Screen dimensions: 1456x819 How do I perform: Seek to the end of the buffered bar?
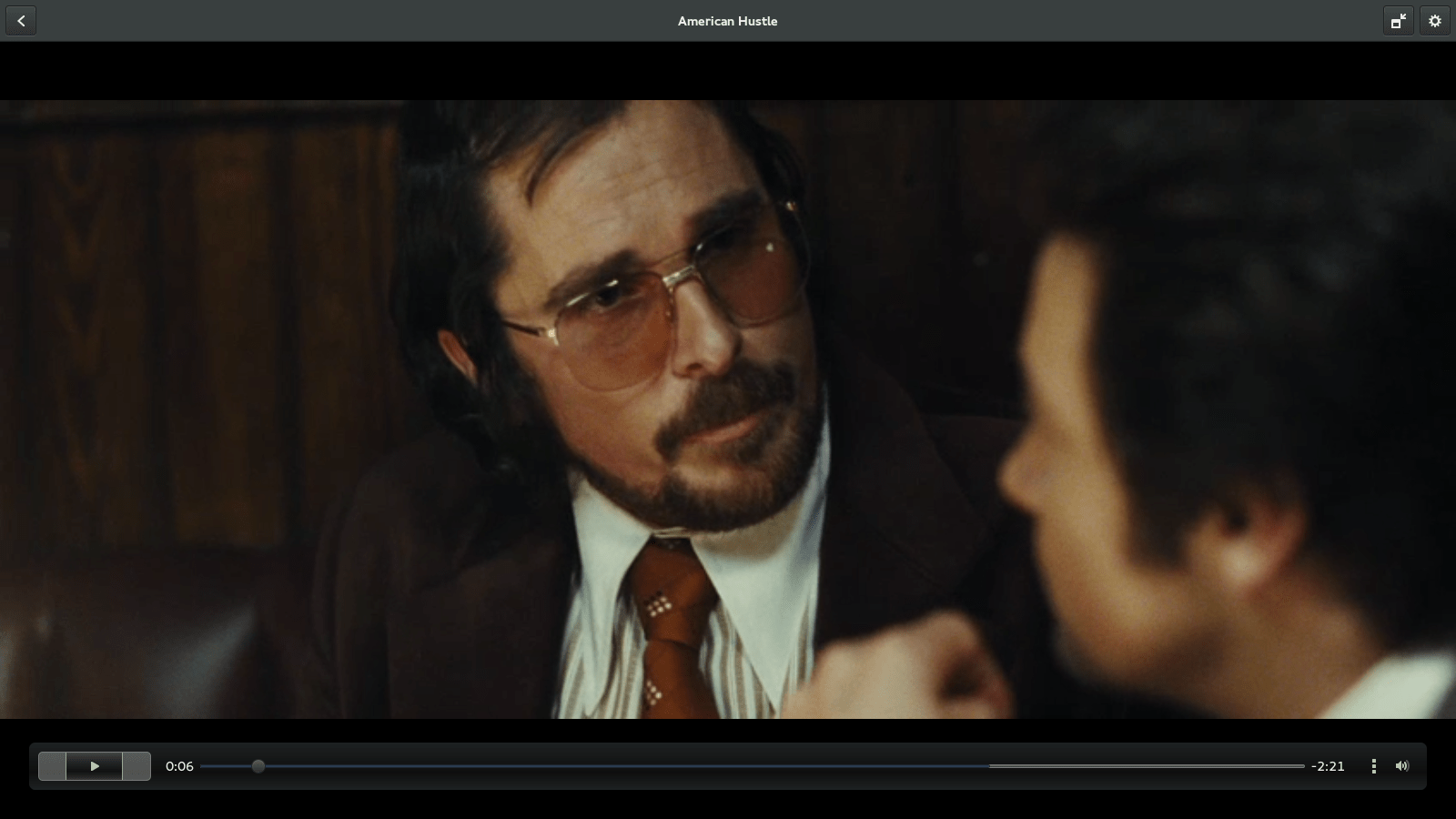coord(988,766)
